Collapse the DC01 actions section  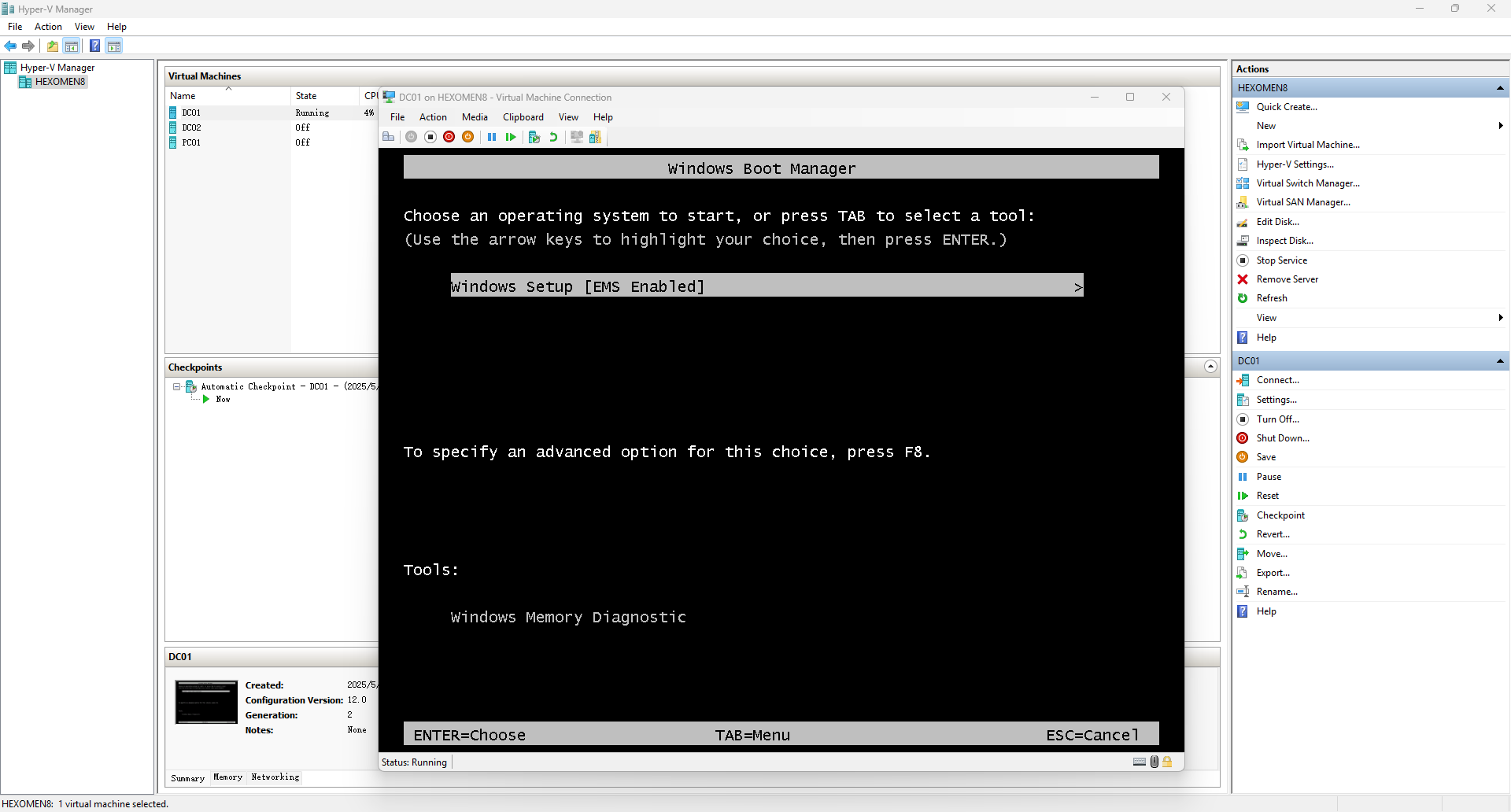1500,361
